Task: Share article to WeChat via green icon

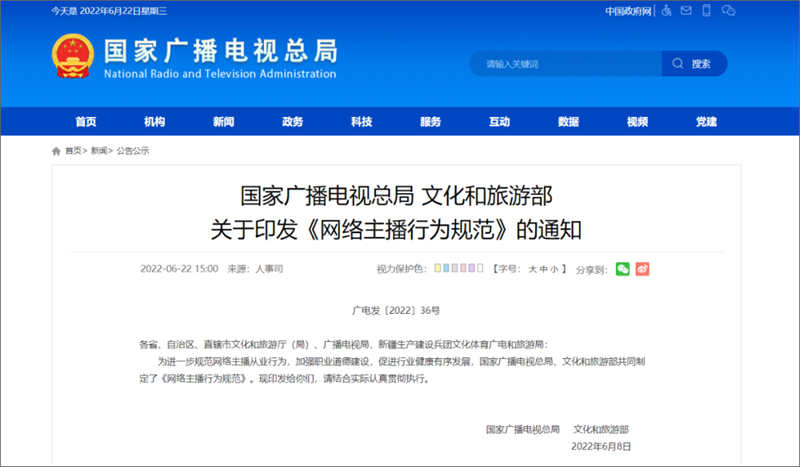Action: pyautogui.click(x=622, y=269)
